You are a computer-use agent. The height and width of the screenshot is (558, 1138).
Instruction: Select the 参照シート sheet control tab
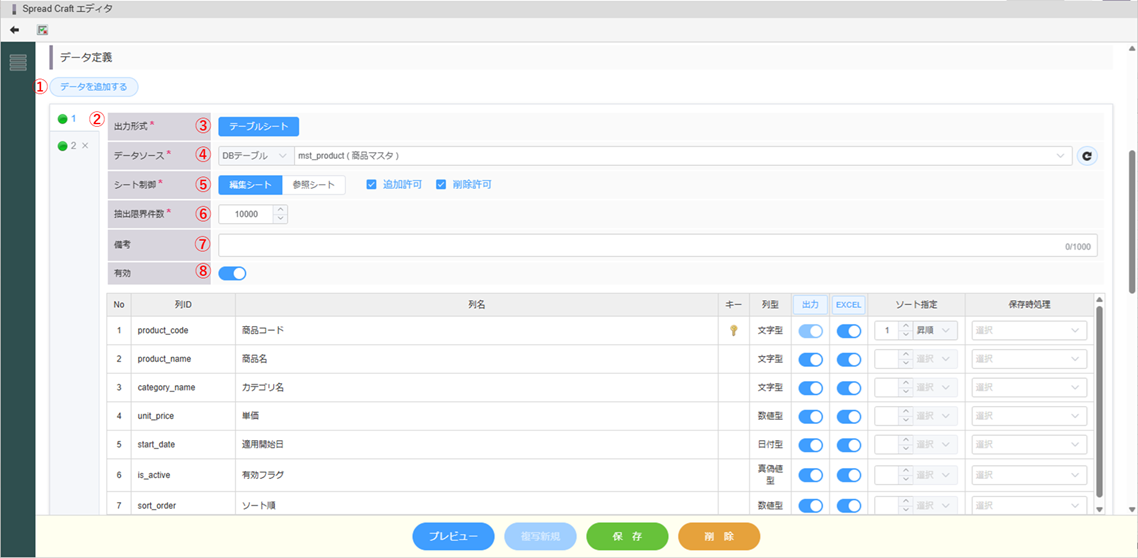[x=313, y=185]
